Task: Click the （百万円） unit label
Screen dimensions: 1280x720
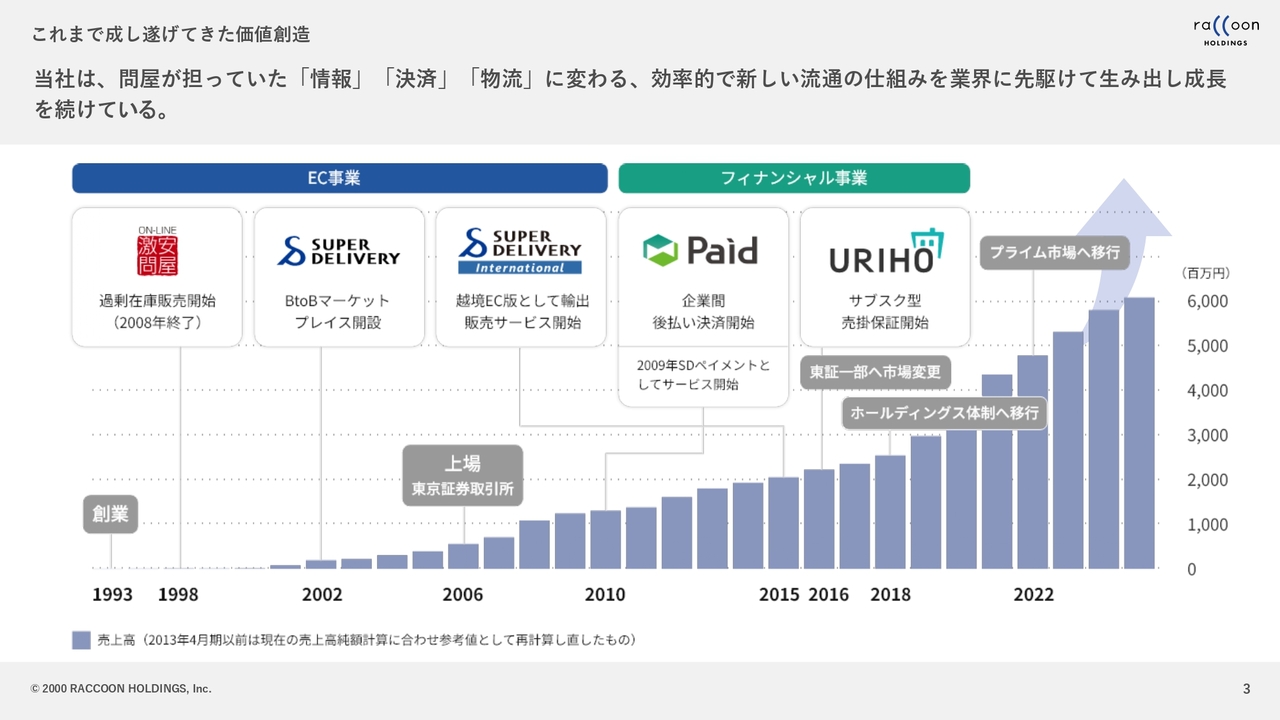Action: [x=1205, y=272]
